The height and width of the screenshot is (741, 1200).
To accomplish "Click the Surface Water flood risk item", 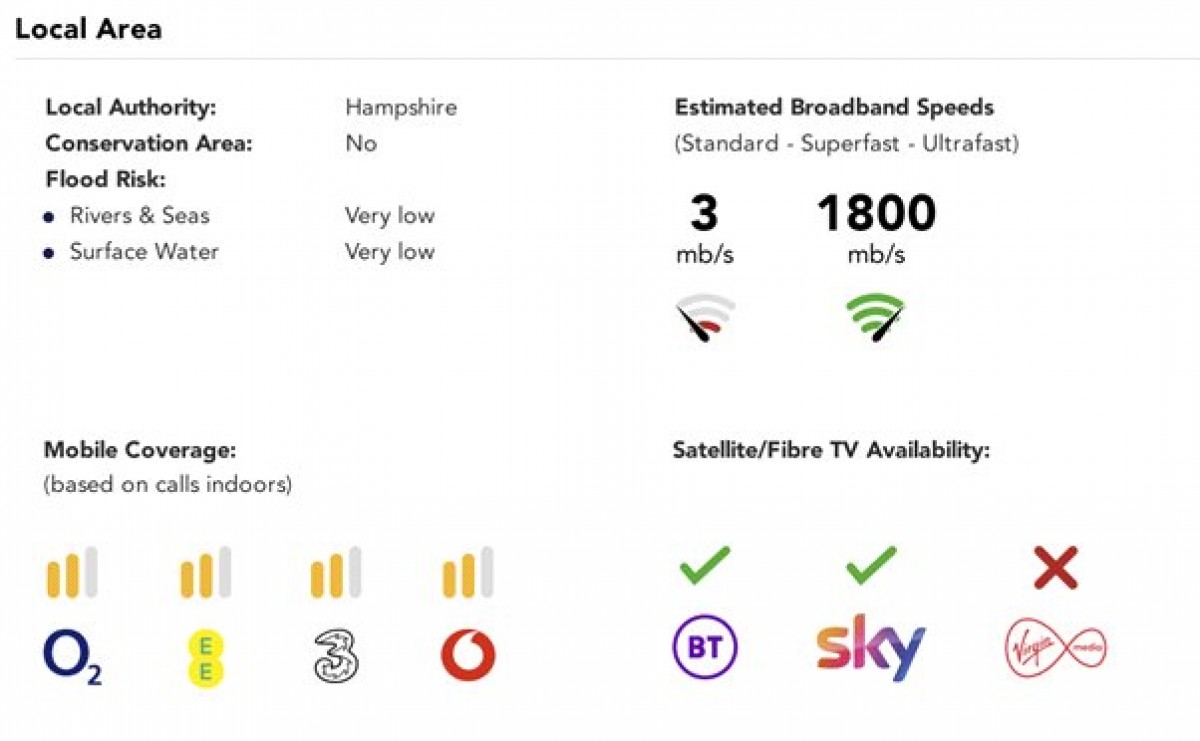I will (144, 251).
